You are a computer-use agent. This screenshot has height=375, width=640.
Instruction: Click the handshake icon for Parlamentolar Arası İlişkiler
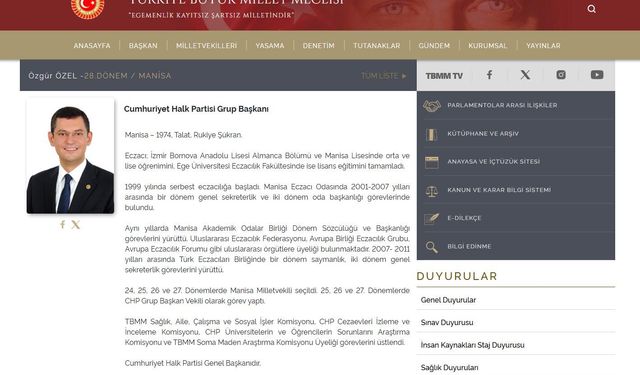point(432,106)
